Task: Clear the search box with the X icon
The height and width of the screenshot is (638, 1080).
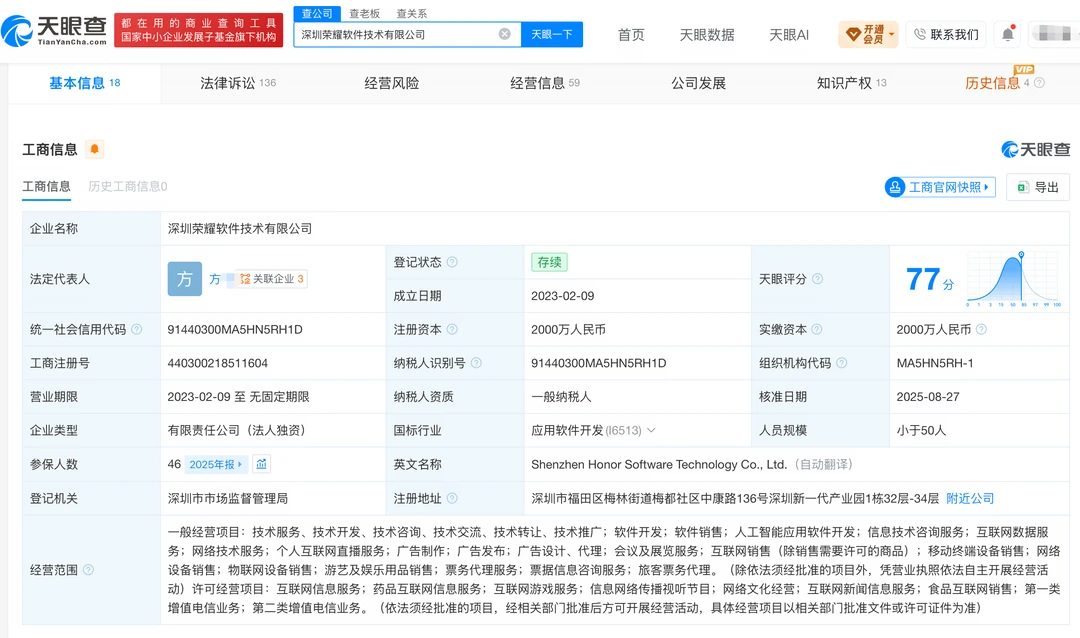Action: tap(505, 34)
